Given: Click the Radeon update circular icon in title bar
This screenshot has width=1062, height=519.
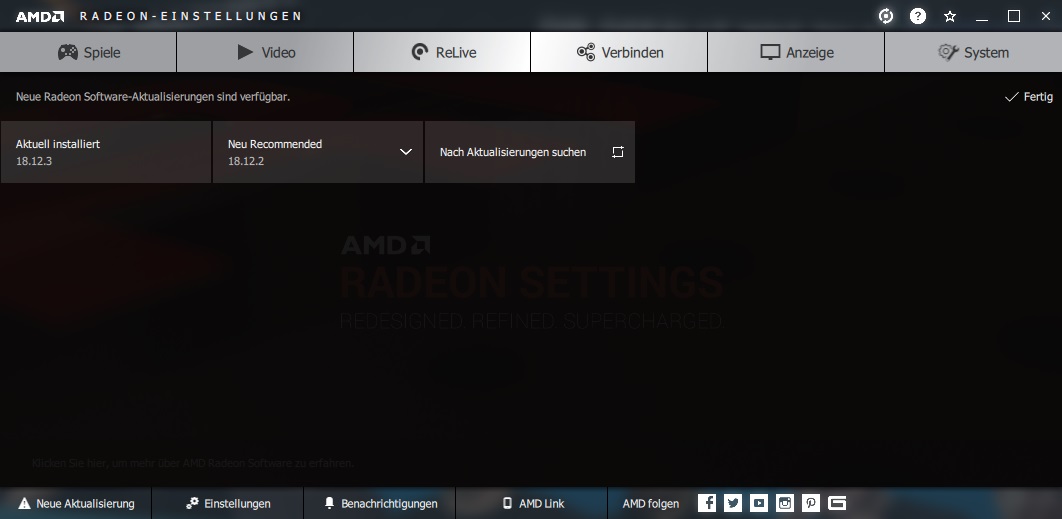Looking at the screenshot, I should point(886,16).
